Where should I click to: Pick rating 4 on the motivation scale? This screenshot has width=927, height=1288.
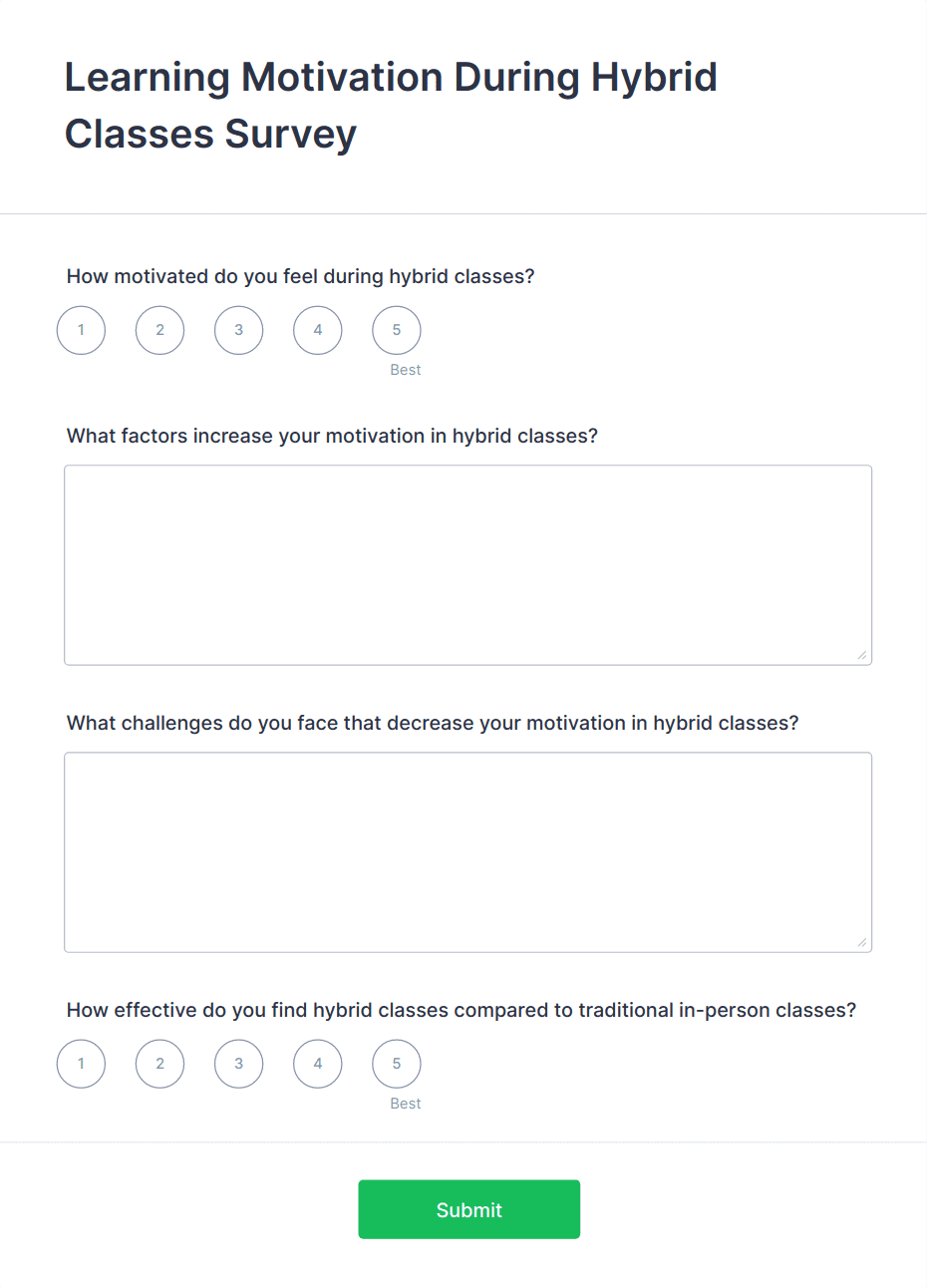point(317,330)
